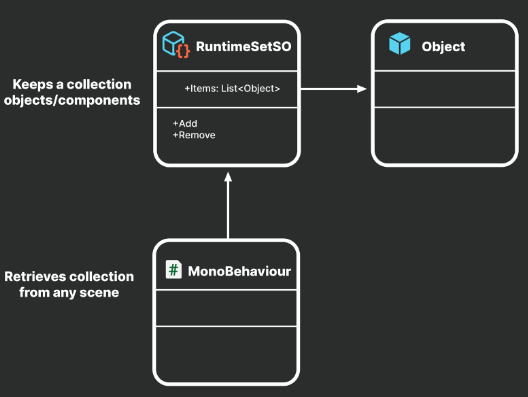Select the RuntimeSetSO title text

[243, 46]
